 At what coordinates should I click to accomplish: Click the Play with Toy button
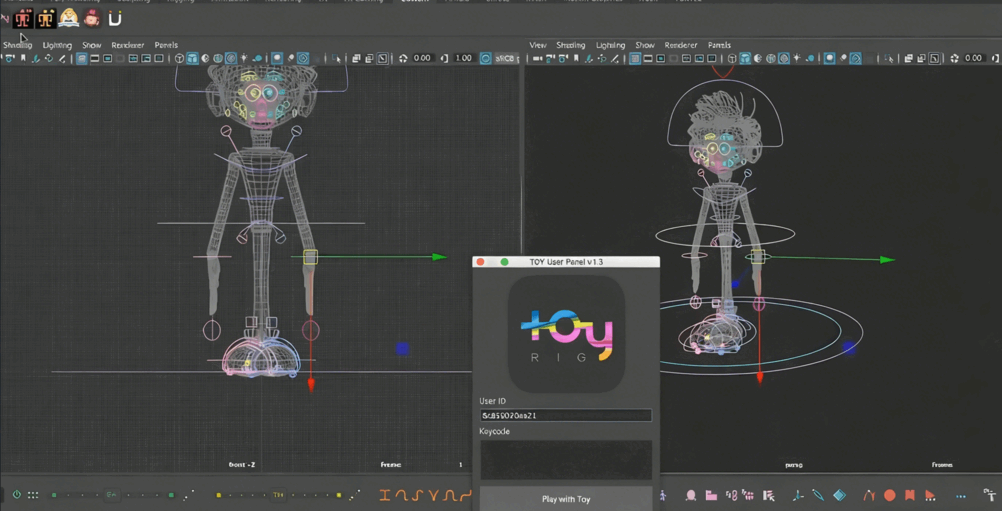(566, 499)
